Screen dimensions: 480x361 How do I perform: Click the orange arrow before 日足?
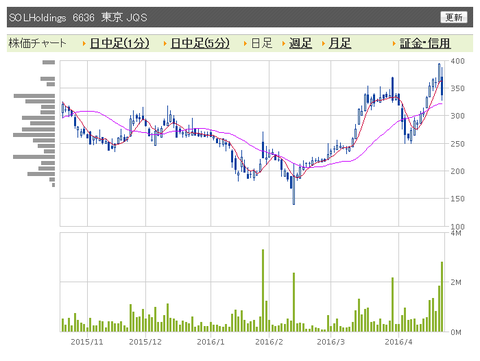[x=245, y=44]
